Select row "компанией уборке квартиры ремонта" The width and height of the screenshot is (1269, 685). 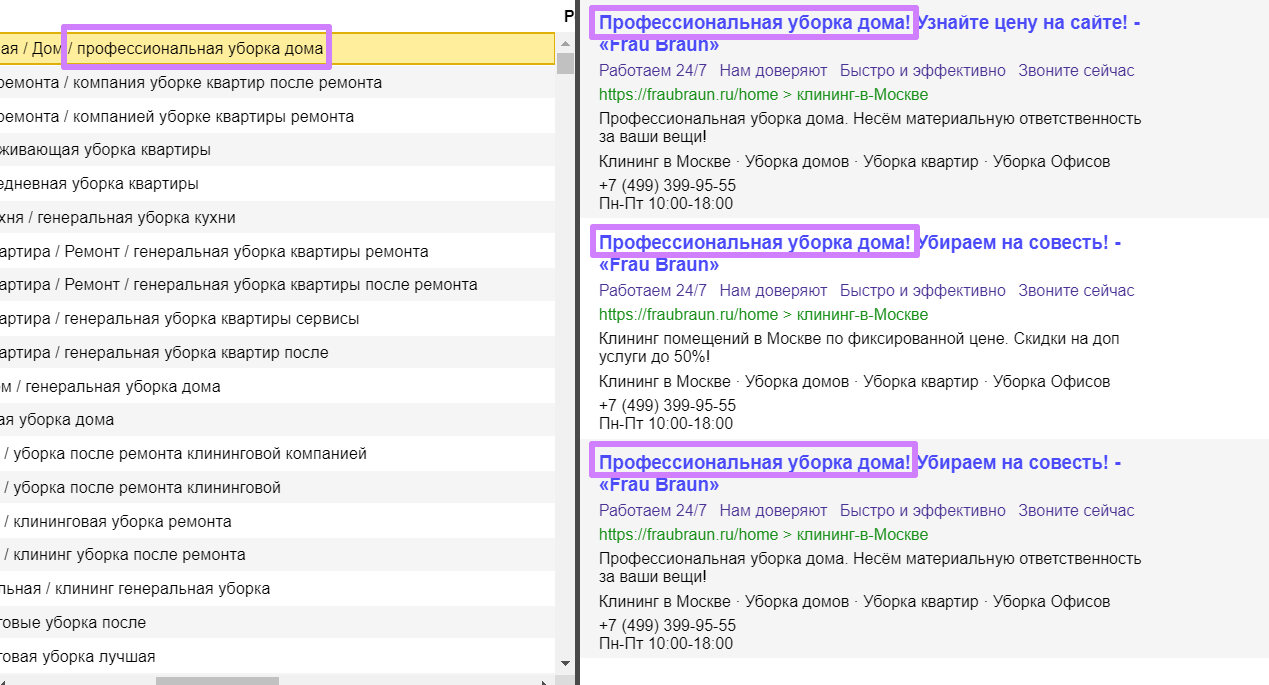[x=277, y=116]
